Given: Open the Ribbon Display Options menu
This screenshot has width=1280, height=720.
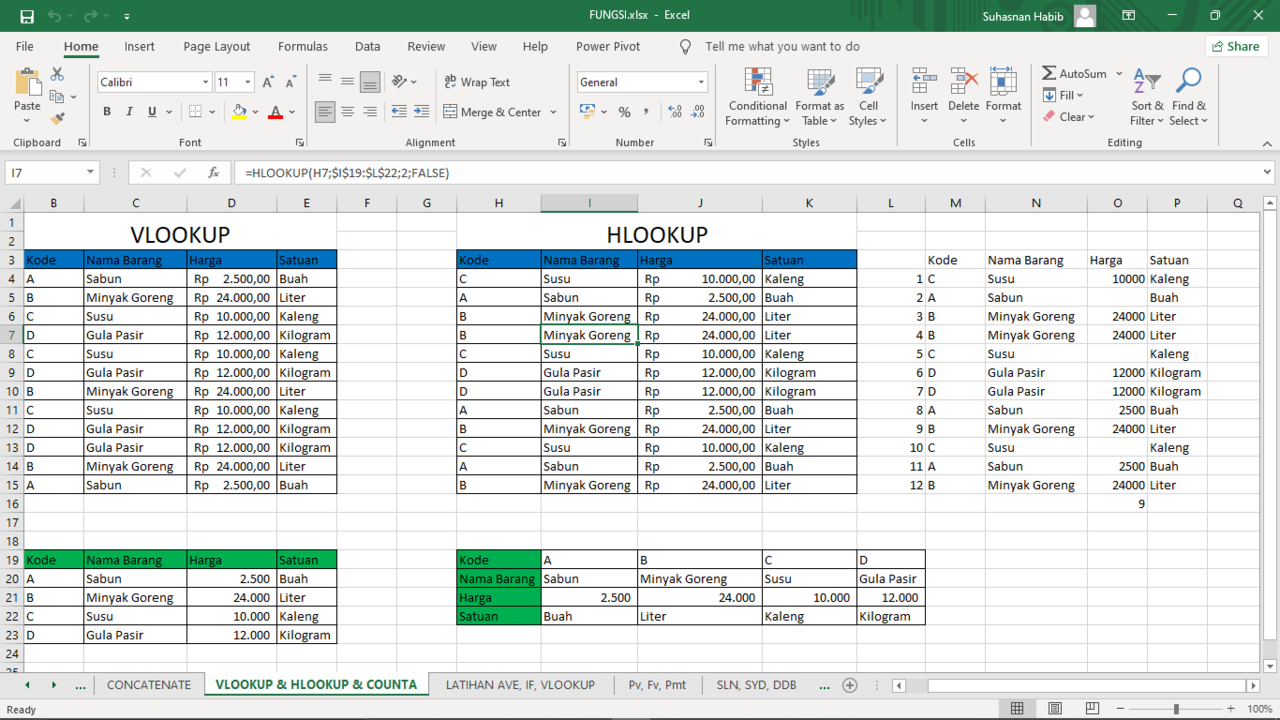Looking at the screenshot, I should [1128, 16].
